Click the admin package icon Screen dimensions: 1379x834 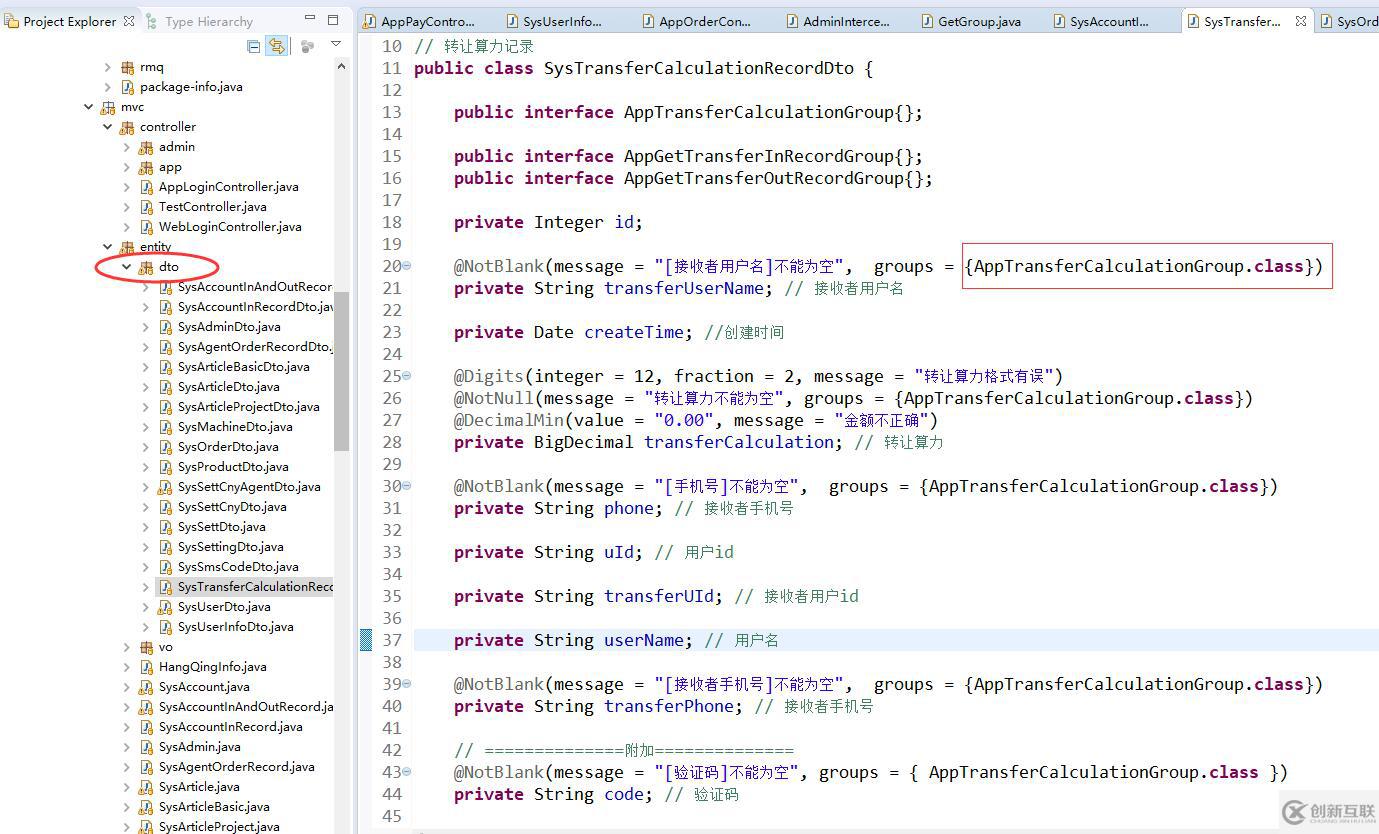(x=146, y=147)
